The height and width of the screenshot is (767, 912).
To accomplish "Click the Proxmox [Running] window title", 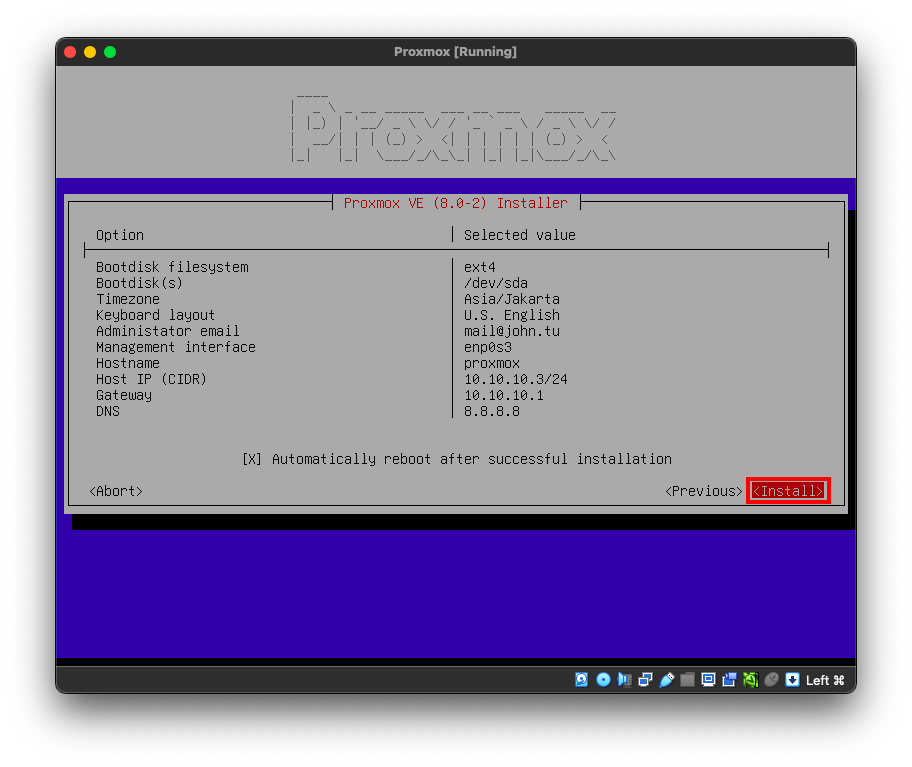I will click(455, 52).
